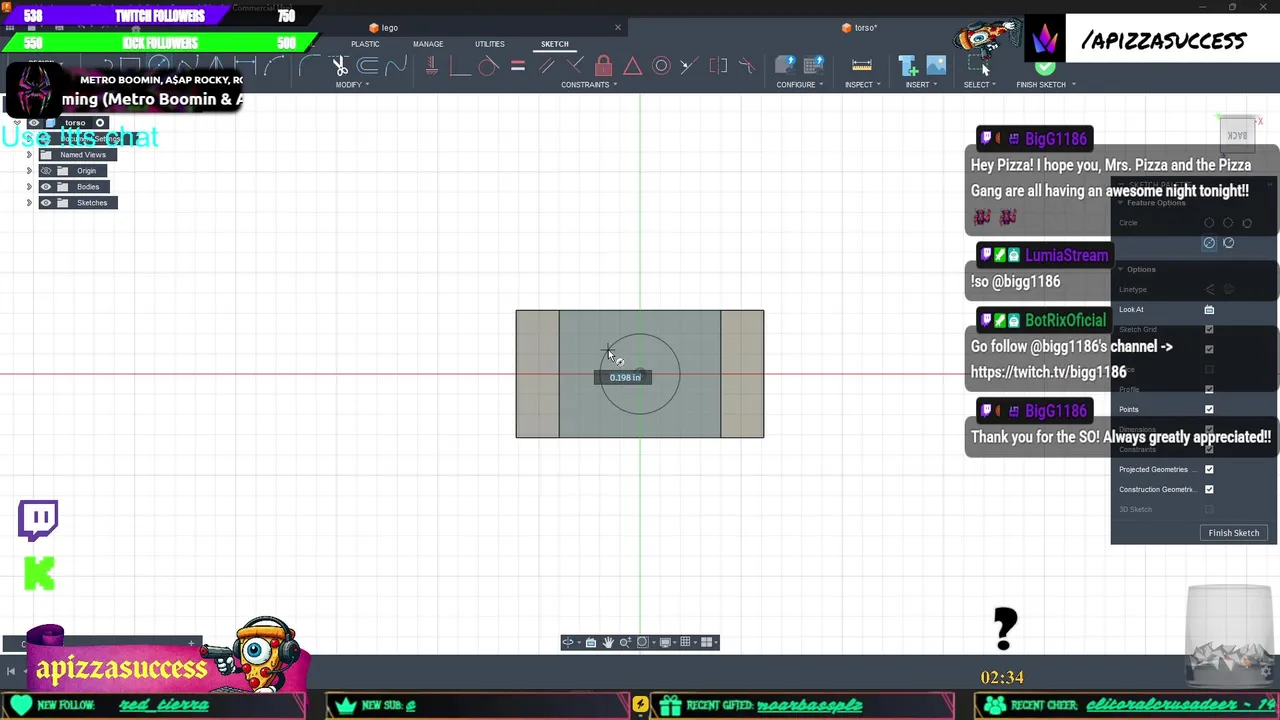Screen dimensions: 1280x720
Task: Choose the selected 2-point circle option
Action: point(1209,243)
